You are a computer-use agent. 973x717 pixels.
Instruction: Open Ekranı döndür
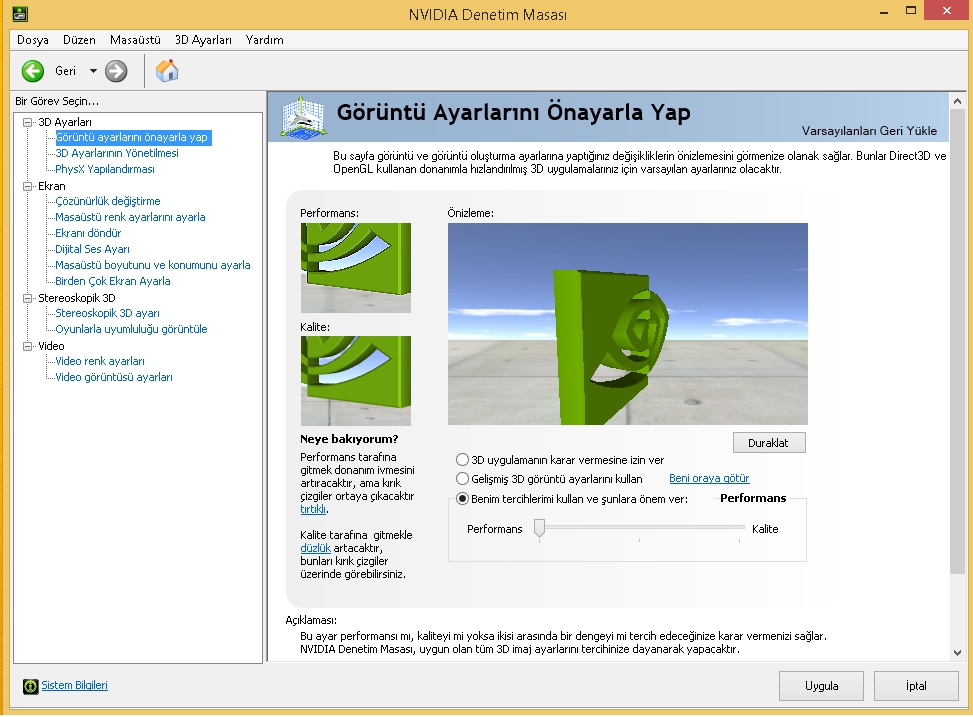[x=88, y=233]
